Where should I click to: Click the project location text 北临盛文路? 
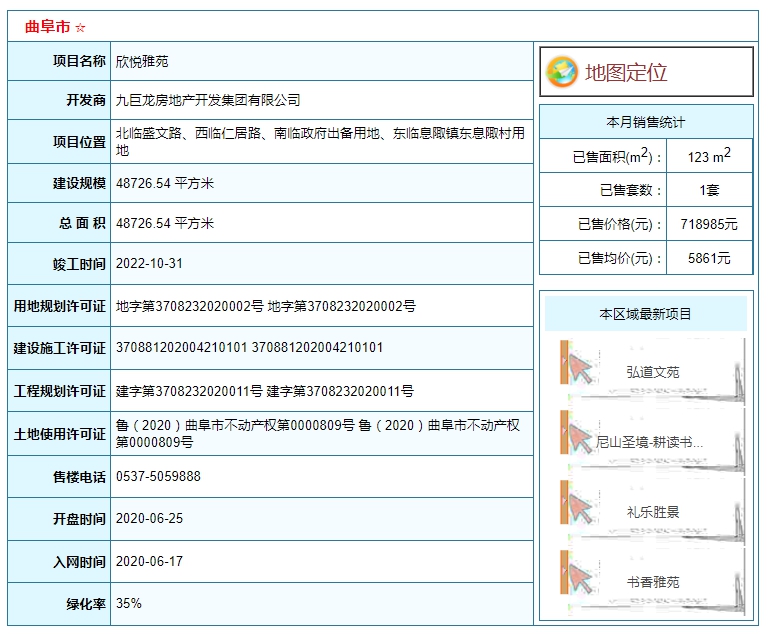pos(149,133)
